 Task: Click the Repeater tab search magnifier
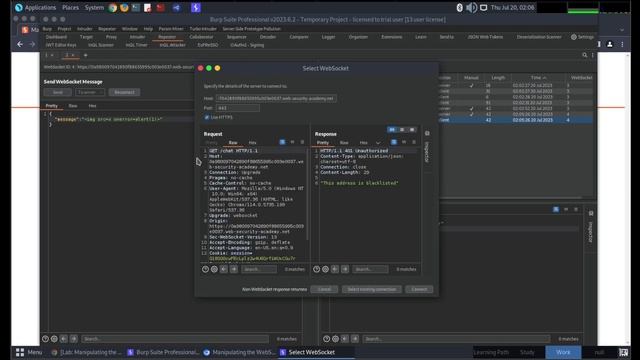584,55
